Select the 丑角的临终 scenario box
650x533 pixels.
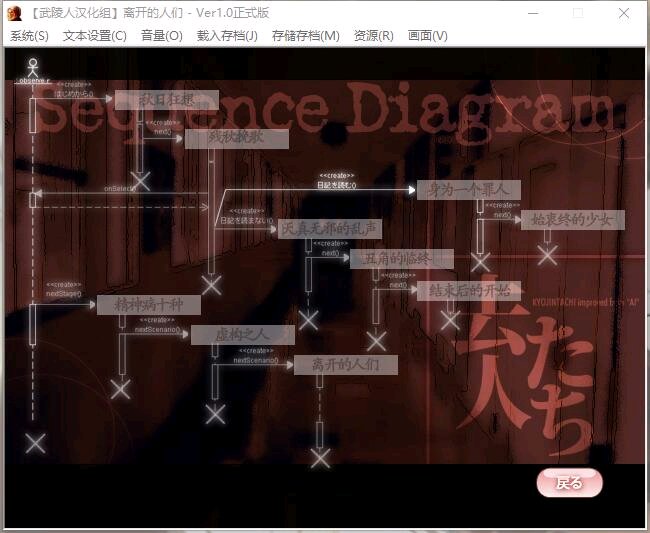click(402, 259)
